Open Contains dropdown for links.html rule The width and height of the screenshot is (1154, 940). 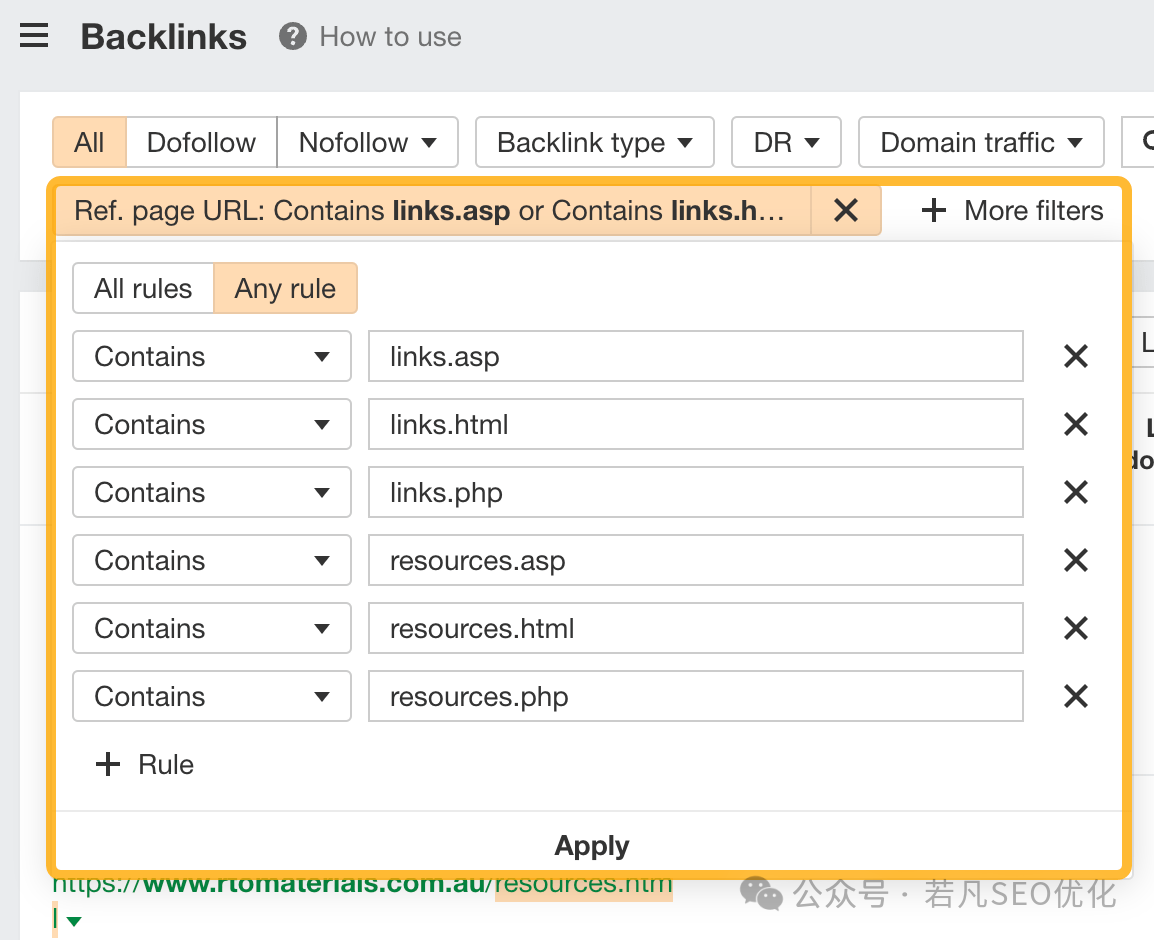[212, 424]
